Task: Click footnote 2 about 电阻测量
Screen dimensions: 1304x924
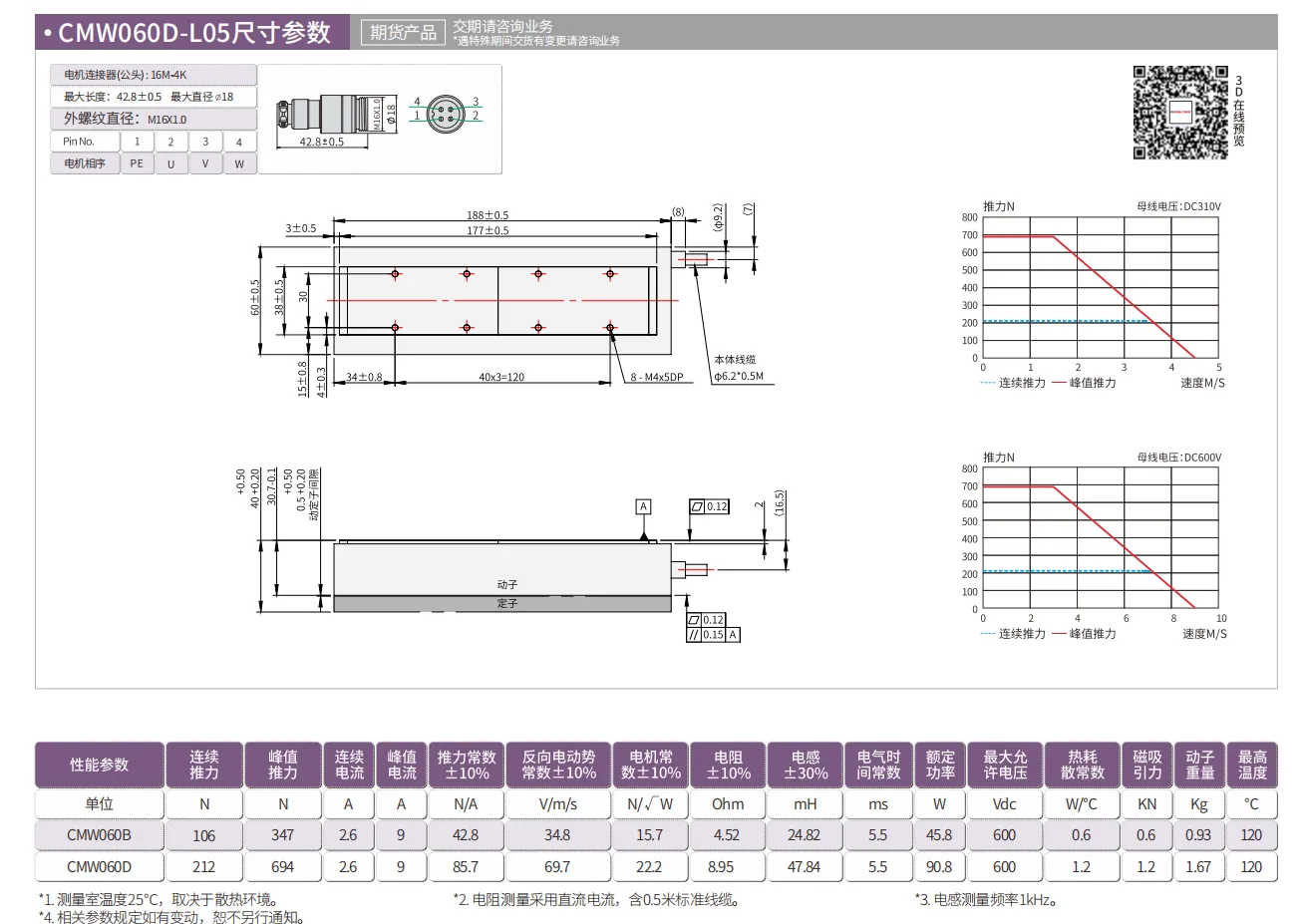Action: pyautogui.click(x=598, y=900)
